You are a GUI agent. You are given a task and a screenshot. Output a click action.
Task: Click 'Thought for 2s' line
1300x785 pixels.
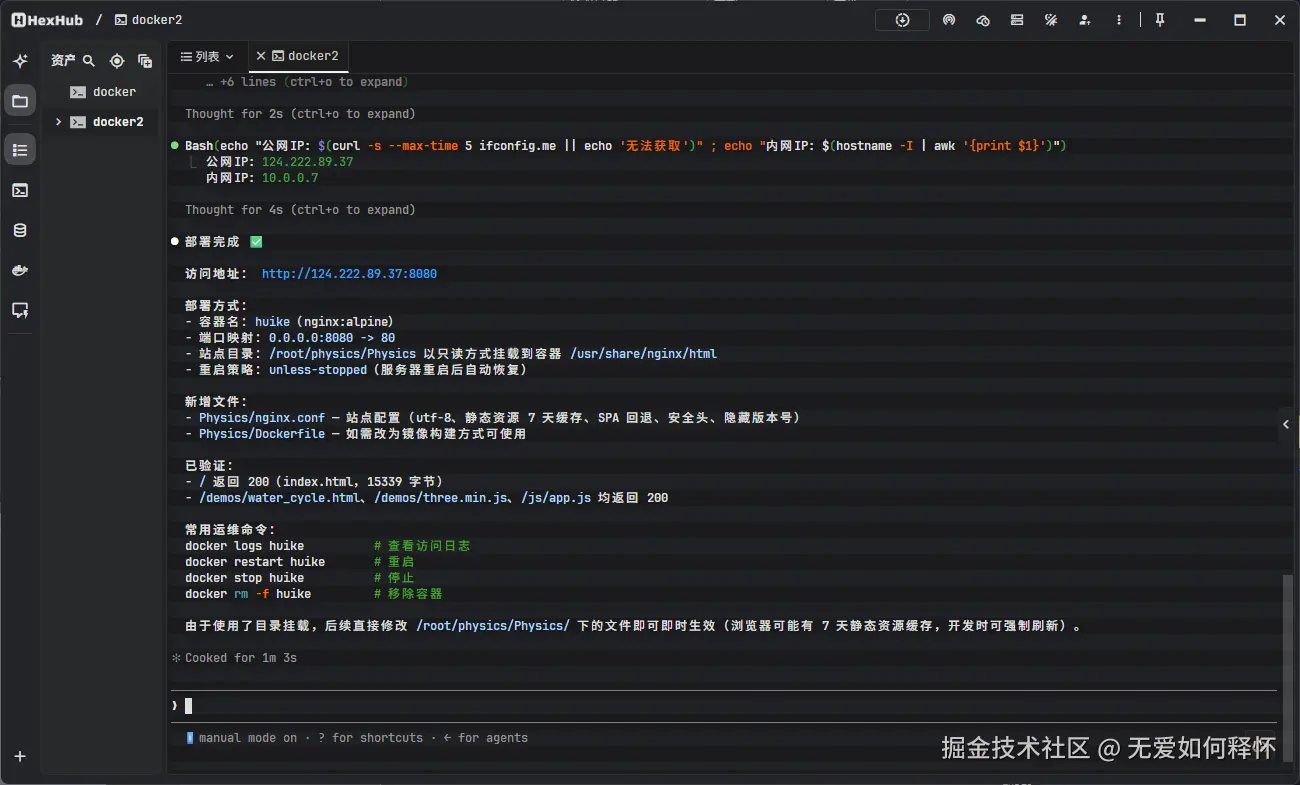tap(300, 114)
